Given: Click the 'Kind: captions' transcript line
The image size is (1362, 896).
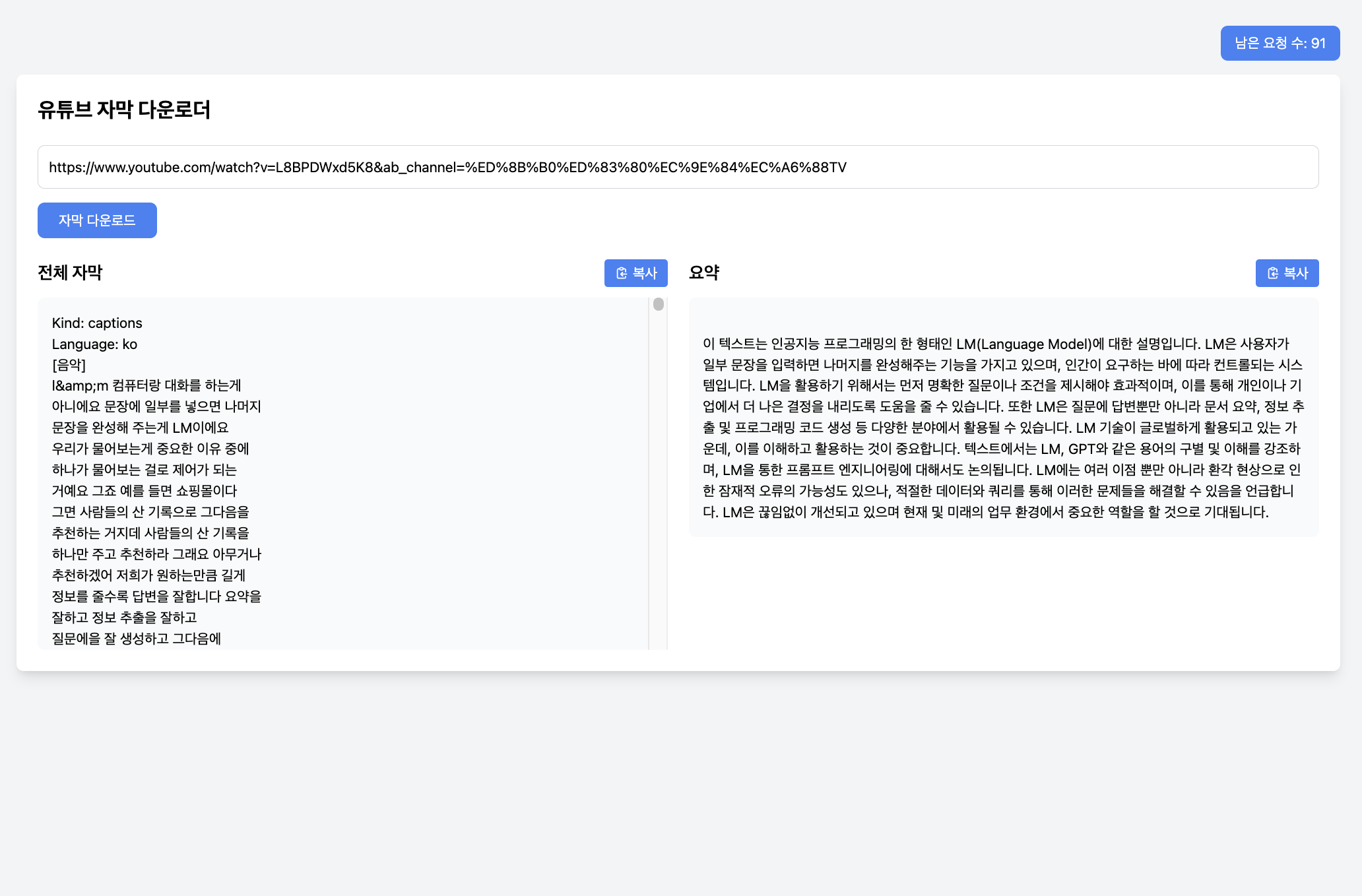Looking at the screenshot, I should click(x=97, y=323).
